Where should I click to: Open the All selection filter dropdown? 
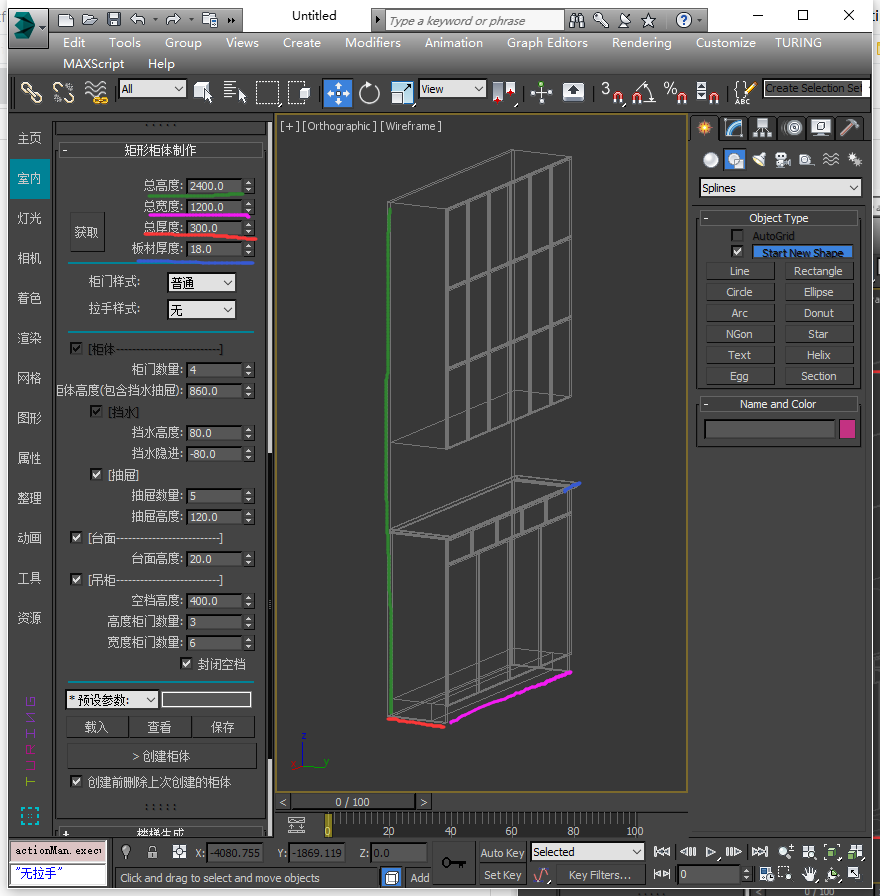pyautogui.click(x=153, y=89)
